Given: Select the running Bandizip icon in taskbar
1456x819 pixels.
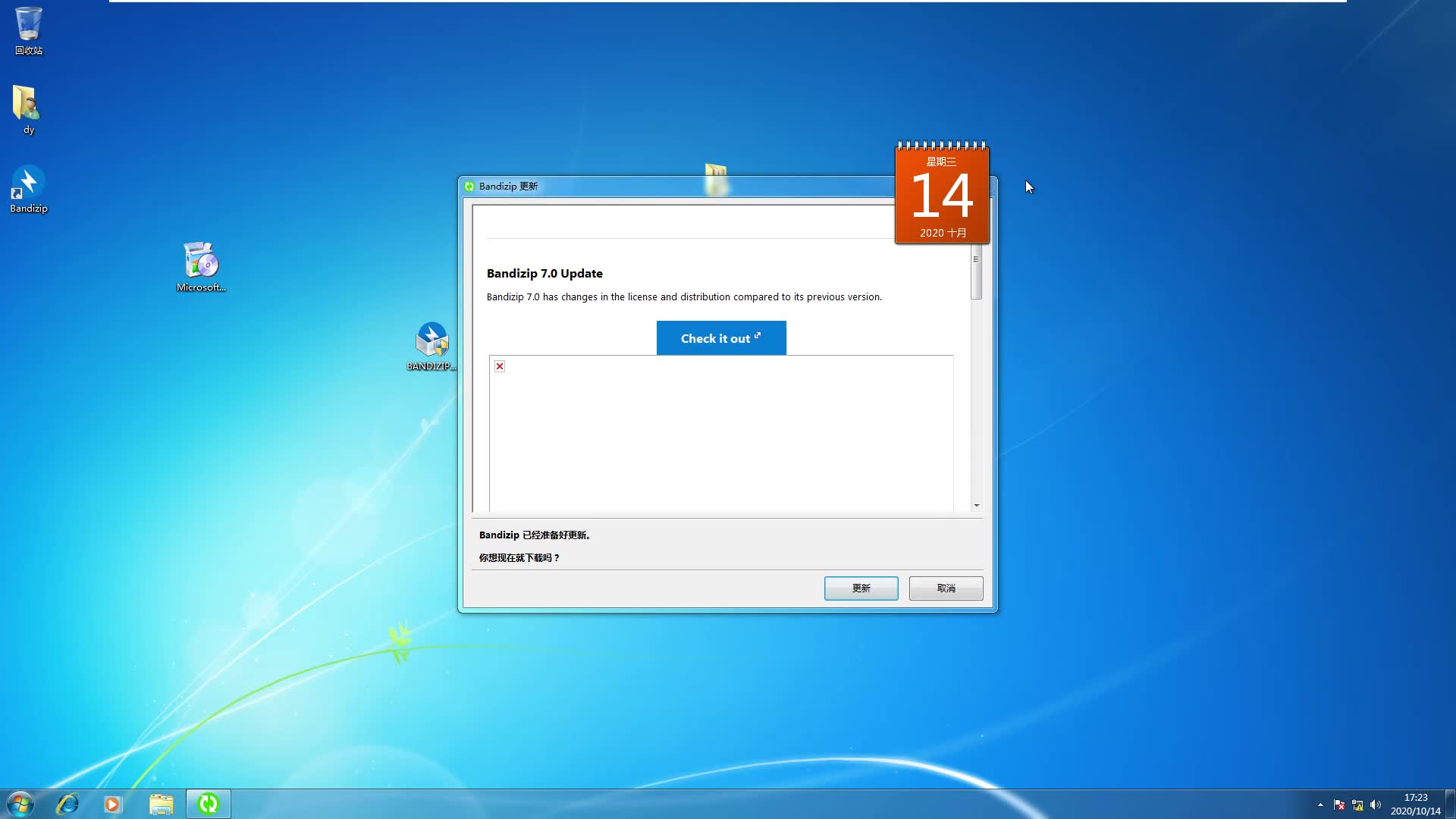Looking at the screenshot, I should tap(208, 803).
